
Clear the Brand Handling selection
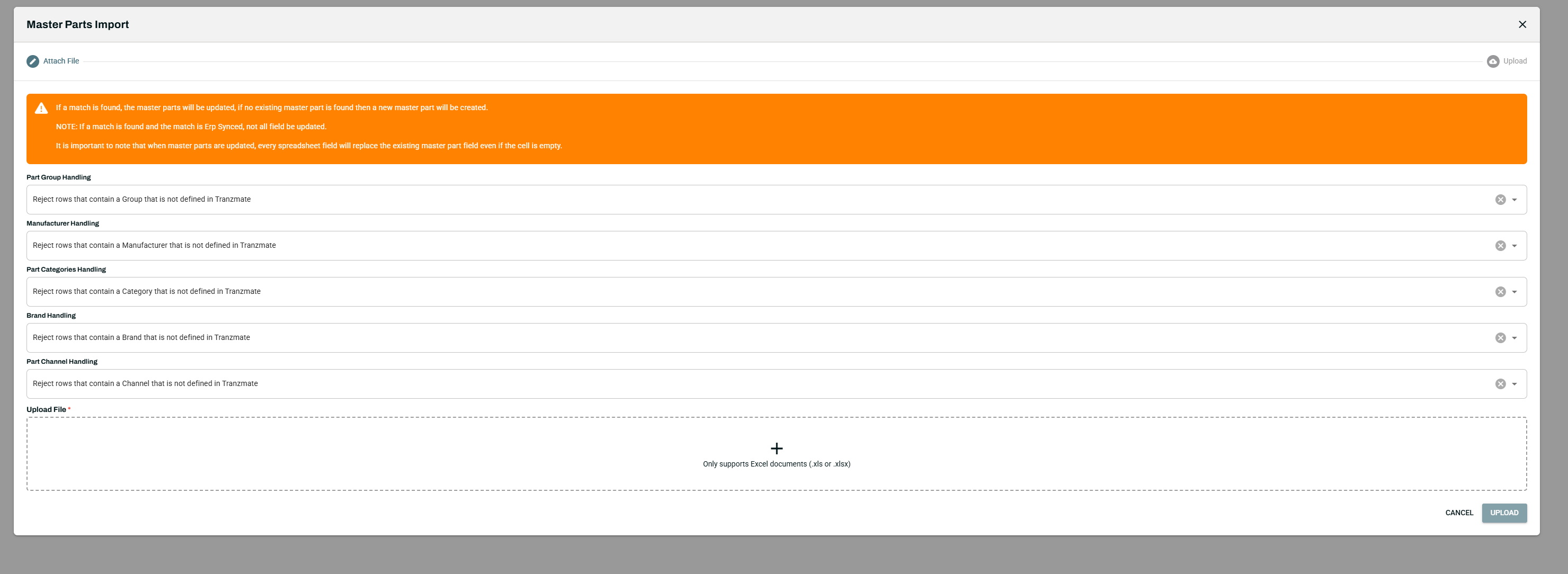[1500, 338]
